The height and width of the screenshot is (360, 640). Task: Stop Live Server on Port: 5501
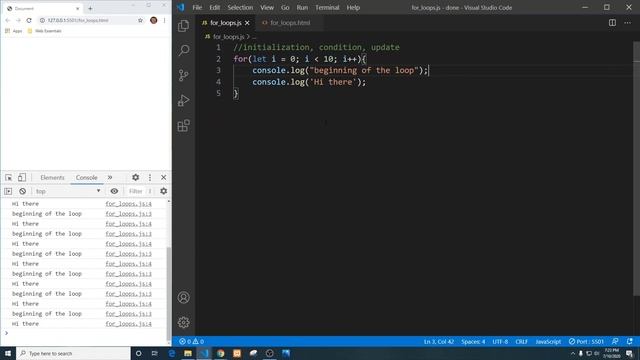tap(586, 341)
